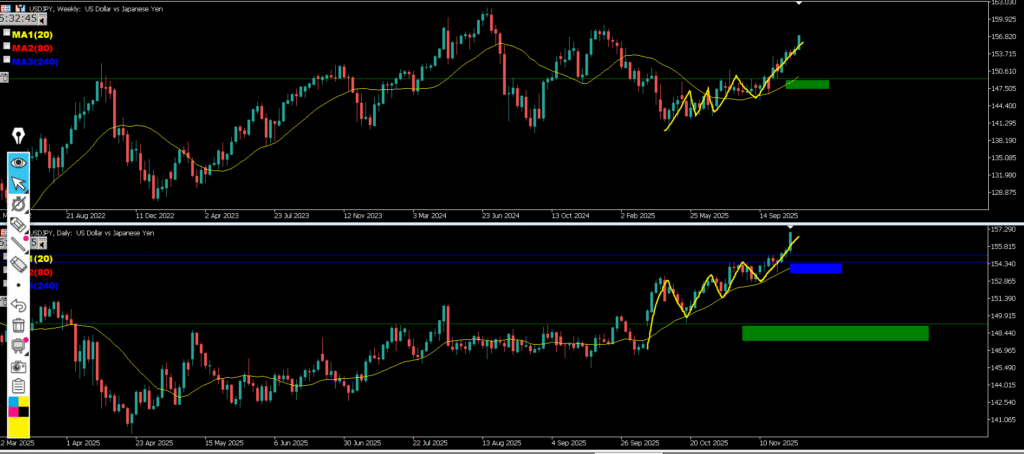Select the arrow cursor tool
The image size is (1024, 454).
coord(18,184)
